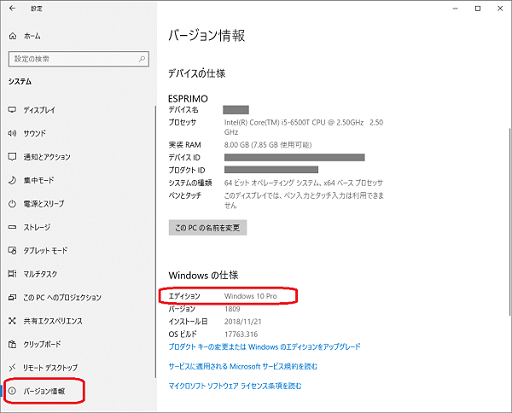Click the main page vertical scrollbar
512x413 pixels.
[509, 222]
